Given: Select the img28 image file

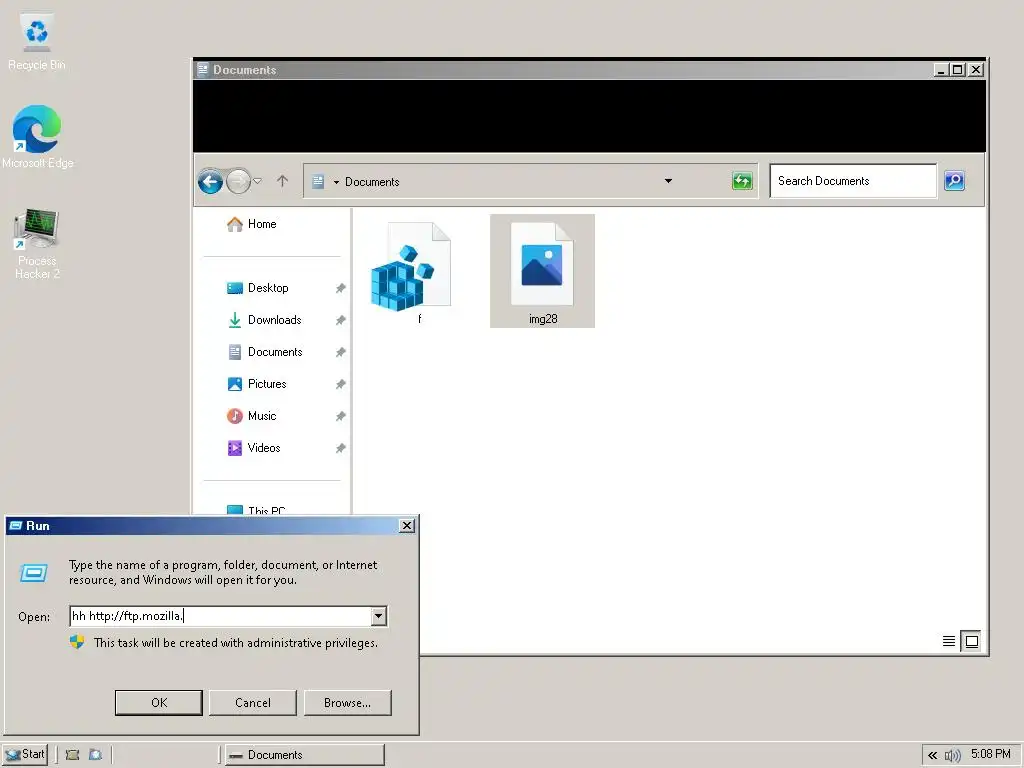Looking at the screenshot, I should tap(542, 271).
